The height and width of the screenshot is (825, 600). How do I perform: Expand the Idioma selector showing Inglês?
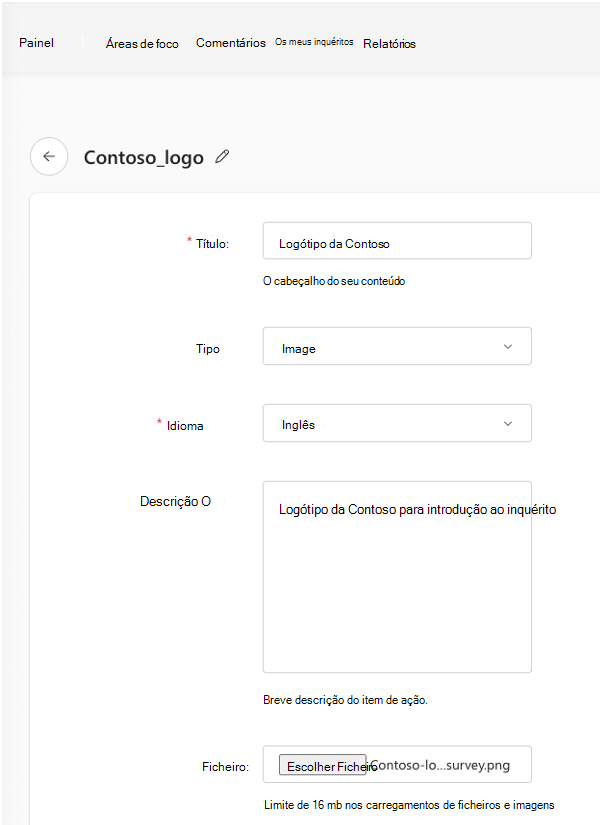point(396,422)
